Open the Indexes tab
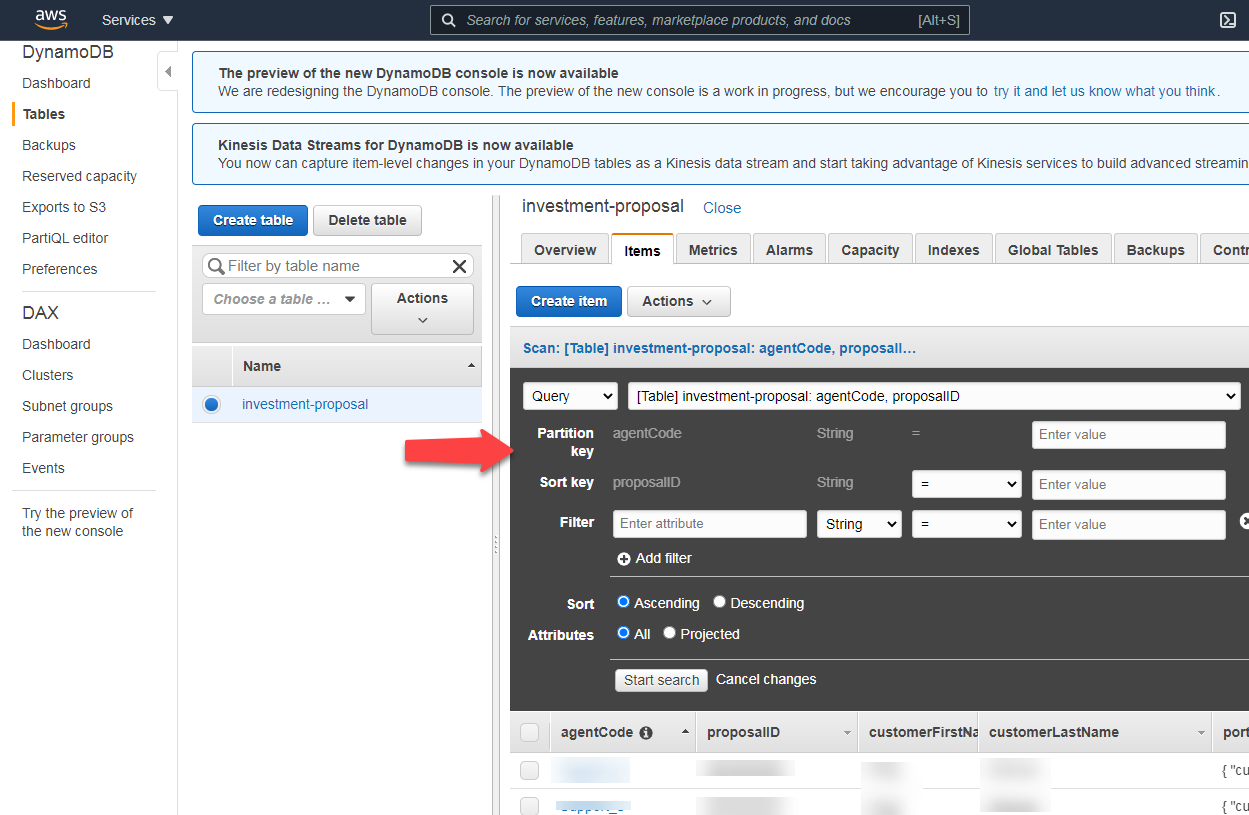Viewport: 1249px width, 815px height. pos(953,250)
